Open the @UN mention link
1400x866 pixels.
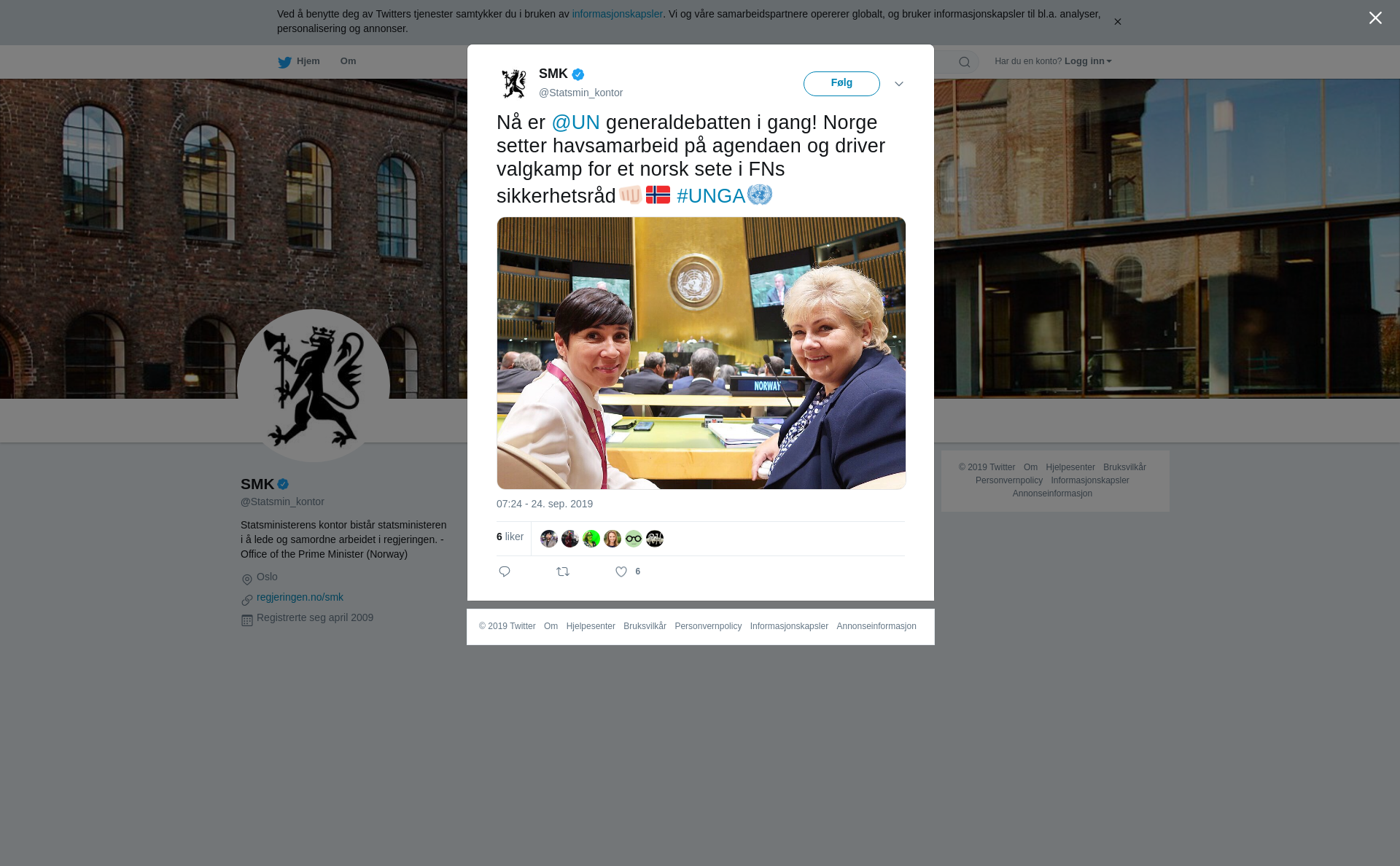(576, 122)
